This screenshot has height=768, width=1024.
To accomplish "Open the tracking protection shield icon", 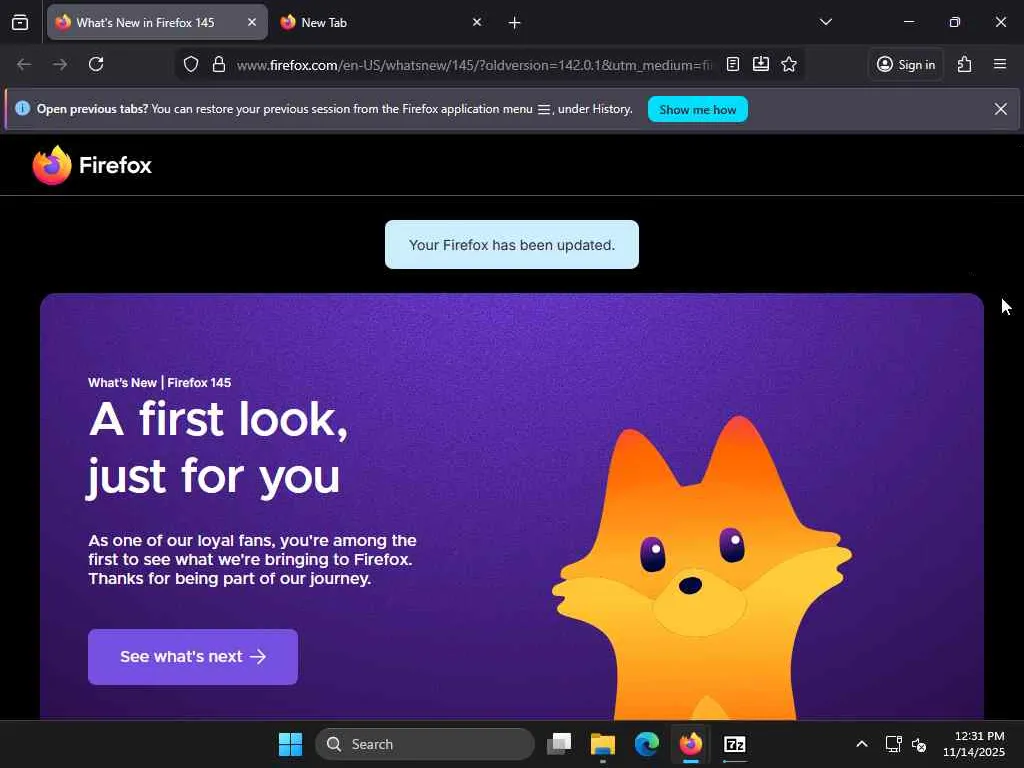I will click(x=191, y=65).
